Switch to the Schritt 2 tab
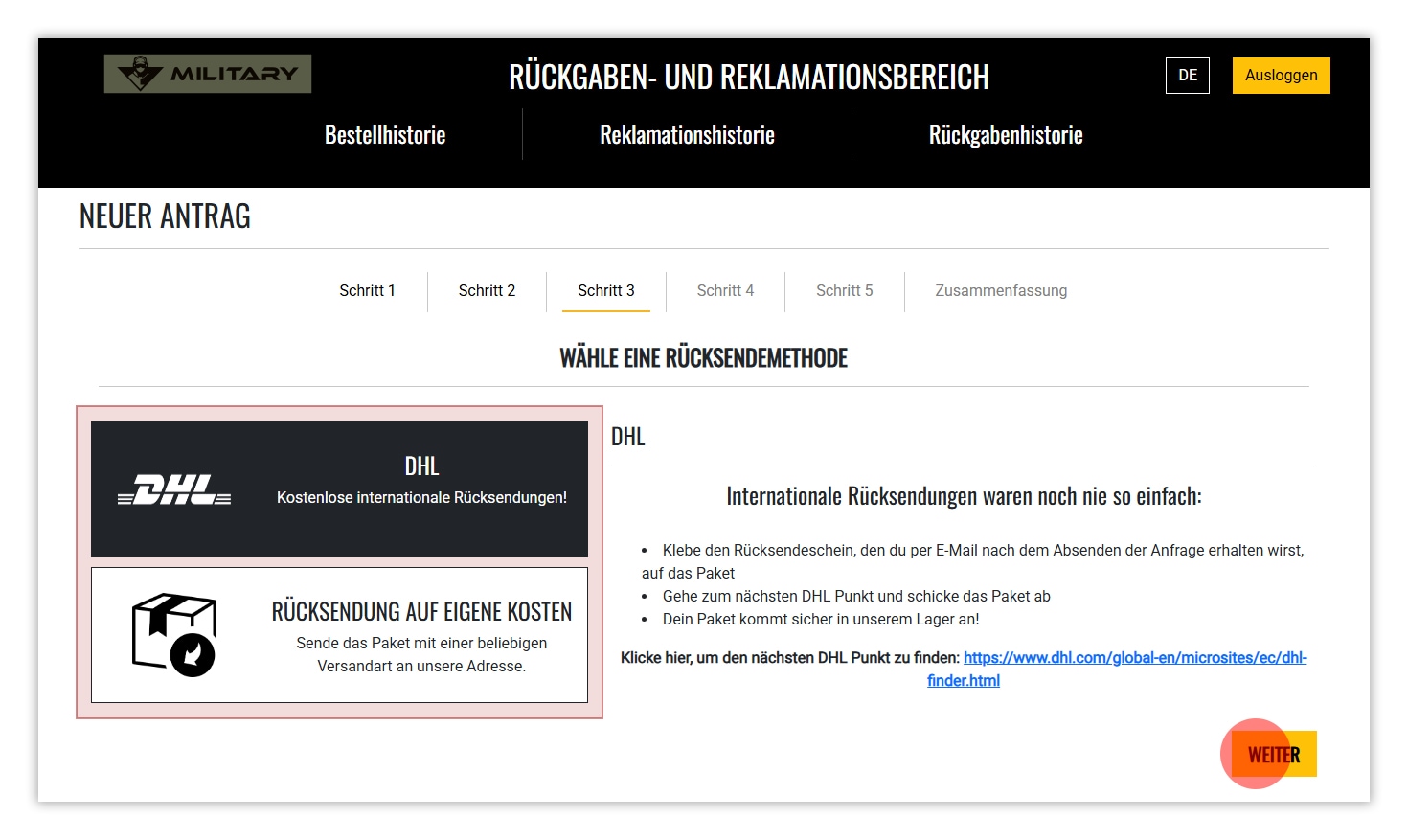 [487, 290]
